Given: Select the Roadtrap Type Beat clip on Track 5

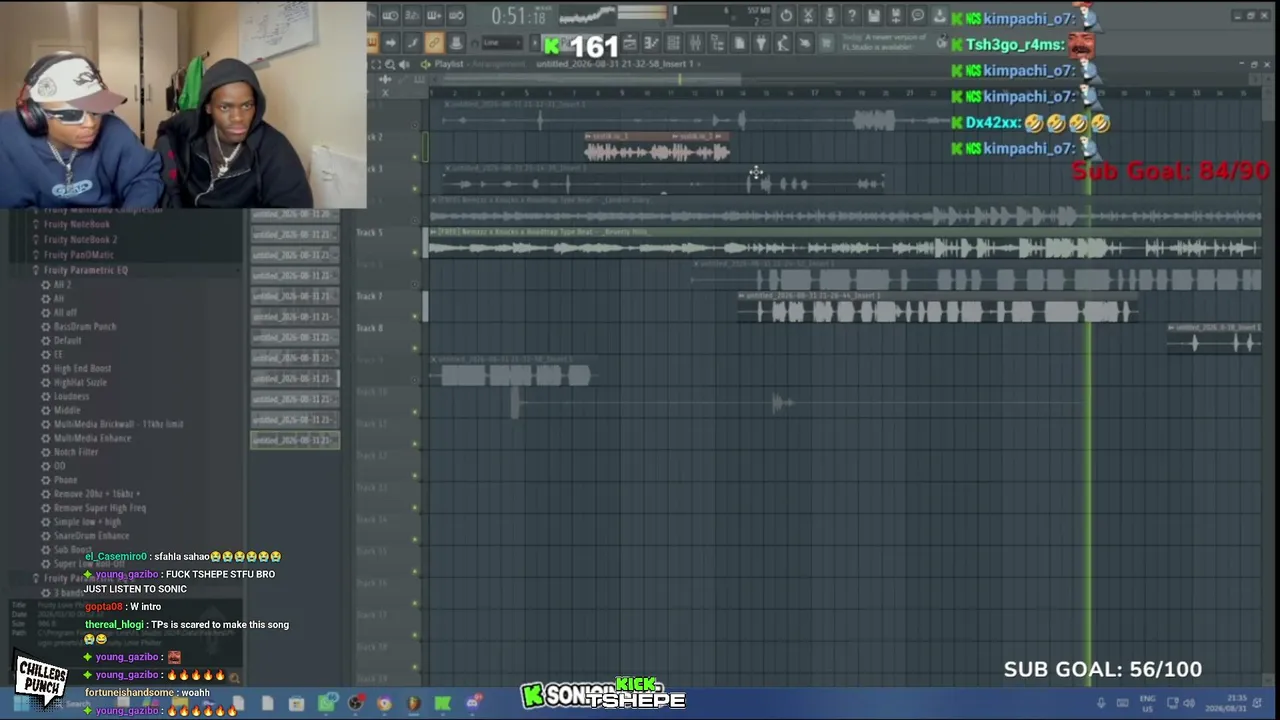Looking at the screenshot, I should tap(845, 243).
